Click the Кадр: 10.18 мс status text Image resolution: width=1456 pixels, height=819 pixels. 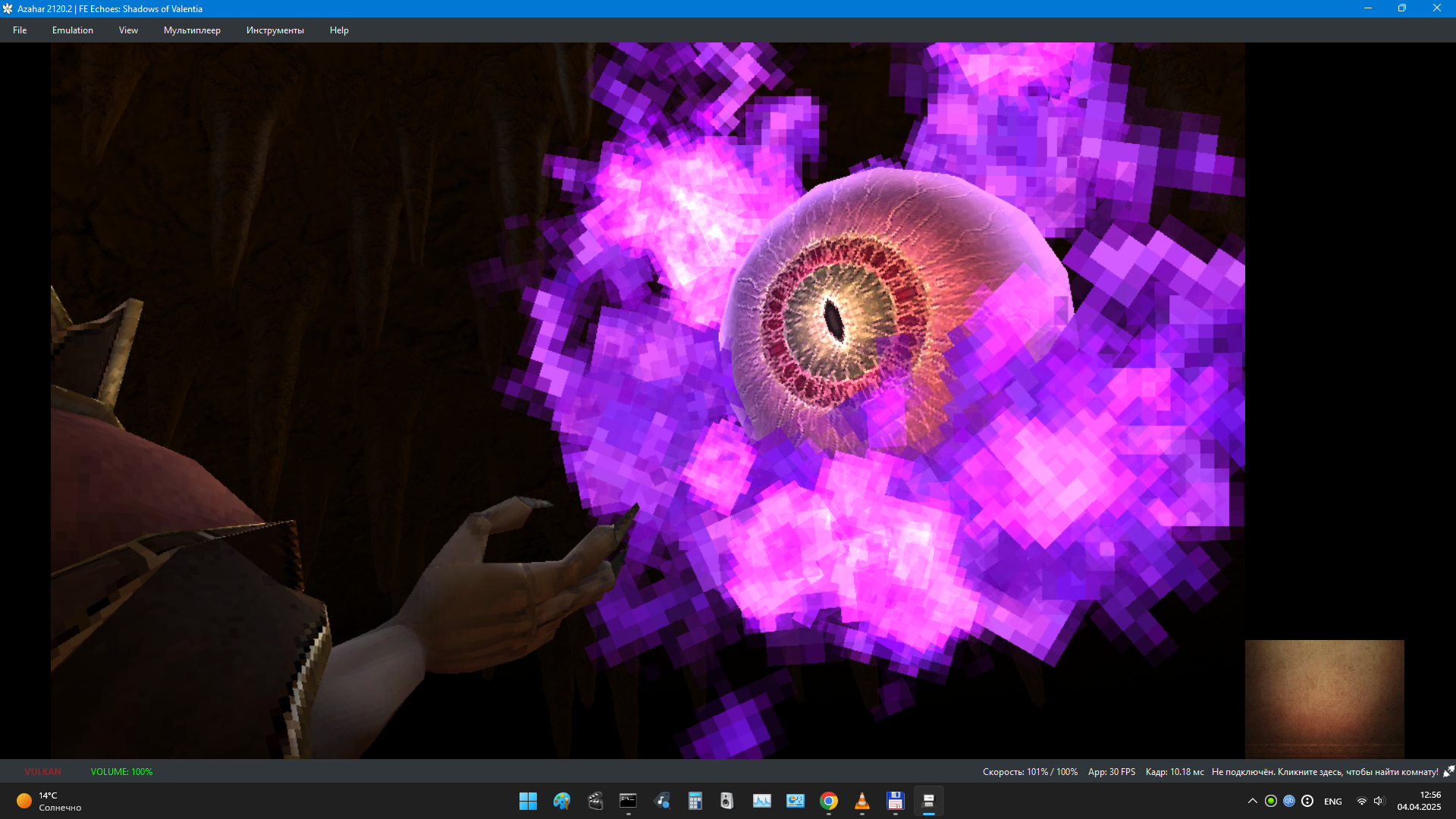click(x=1175, y=772)
